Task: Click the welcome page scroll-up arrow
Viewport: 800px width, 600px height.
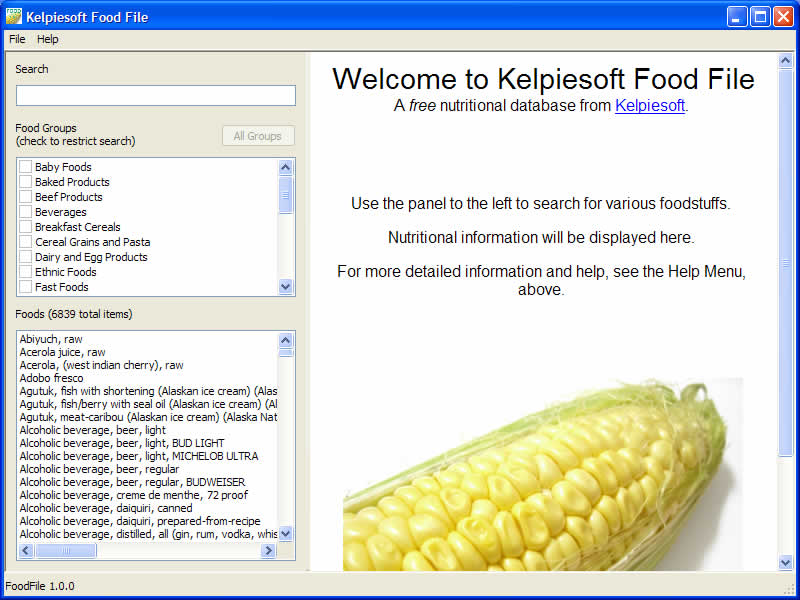Action: [786, 61]
